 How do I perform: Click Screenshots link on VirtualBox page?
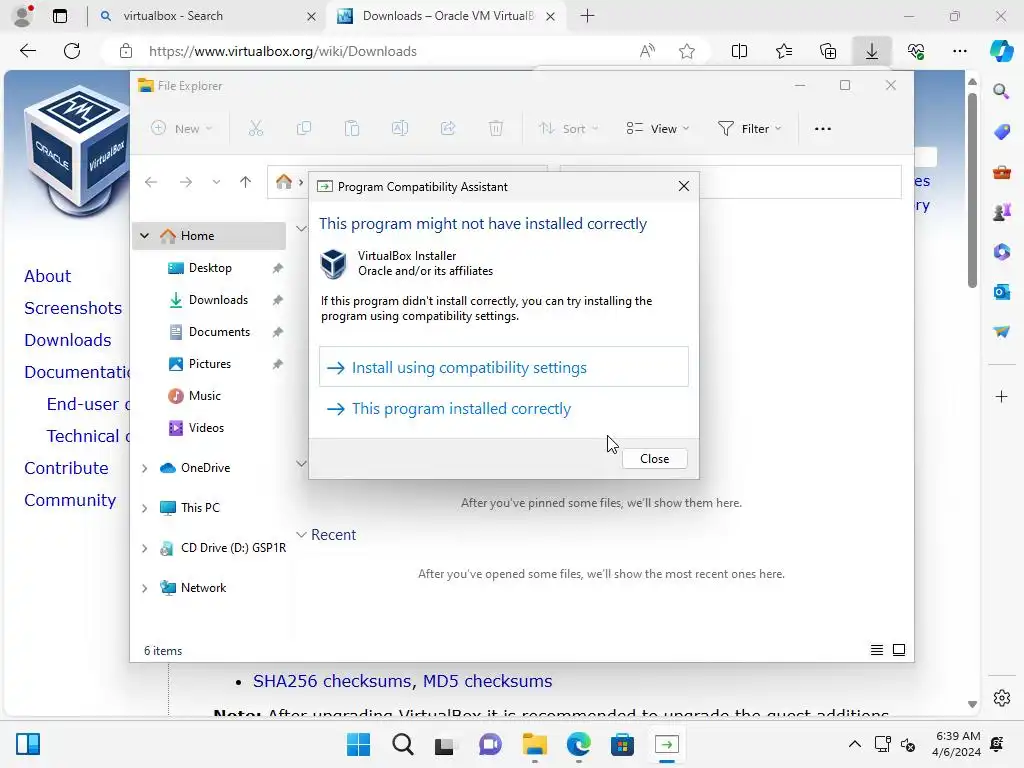pyautogui.click(x=73, y=308)
